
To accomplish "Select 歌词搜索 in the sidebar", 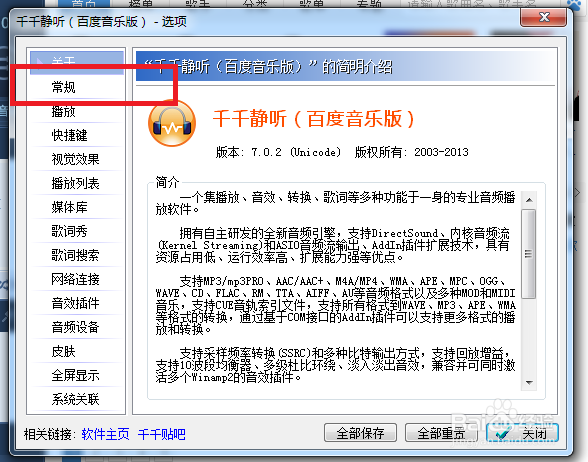I will coord(77,255).
